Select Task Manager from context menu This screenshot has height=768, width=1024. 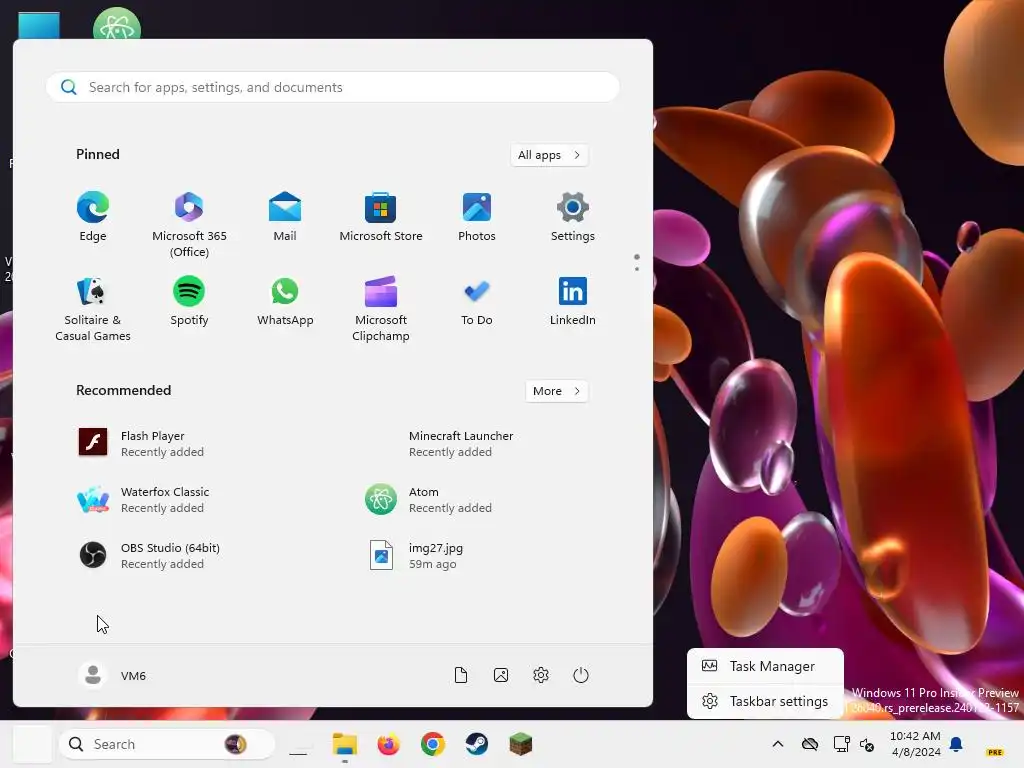(x=765, y=666)
